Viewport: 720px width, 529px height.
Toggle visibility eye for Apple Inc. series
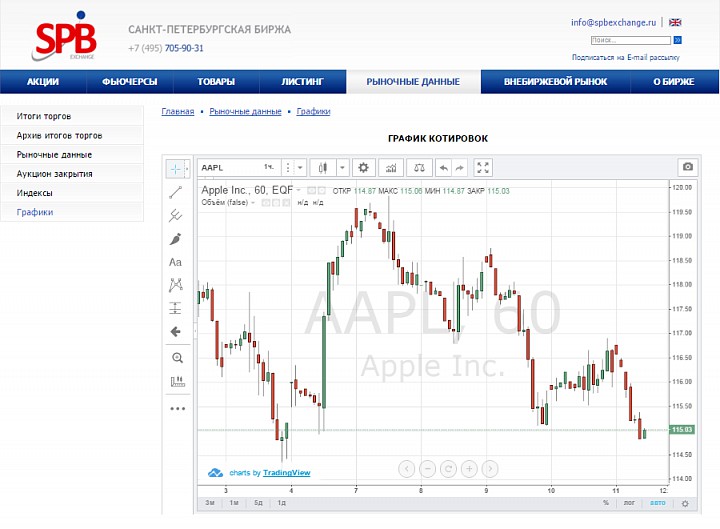pyautogui.click(x=311, y=191)
